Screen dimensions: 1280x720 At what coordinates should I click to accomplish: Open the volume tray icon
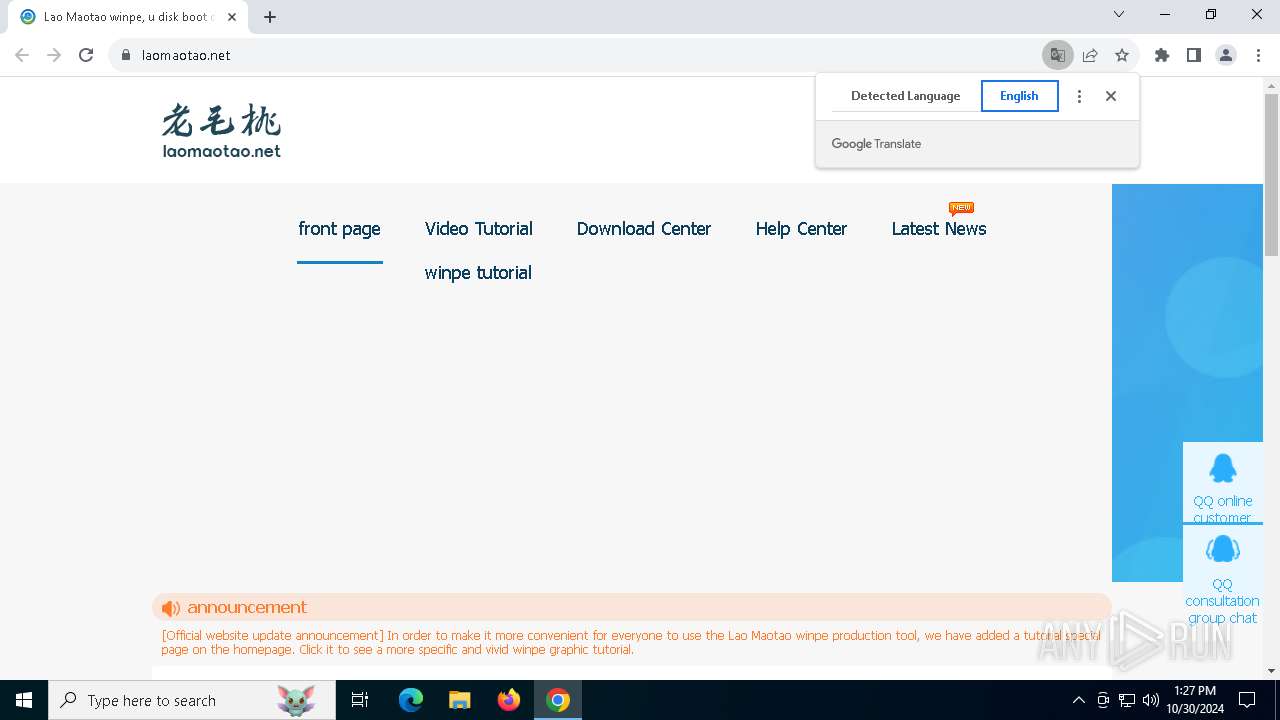(1151, 700)
